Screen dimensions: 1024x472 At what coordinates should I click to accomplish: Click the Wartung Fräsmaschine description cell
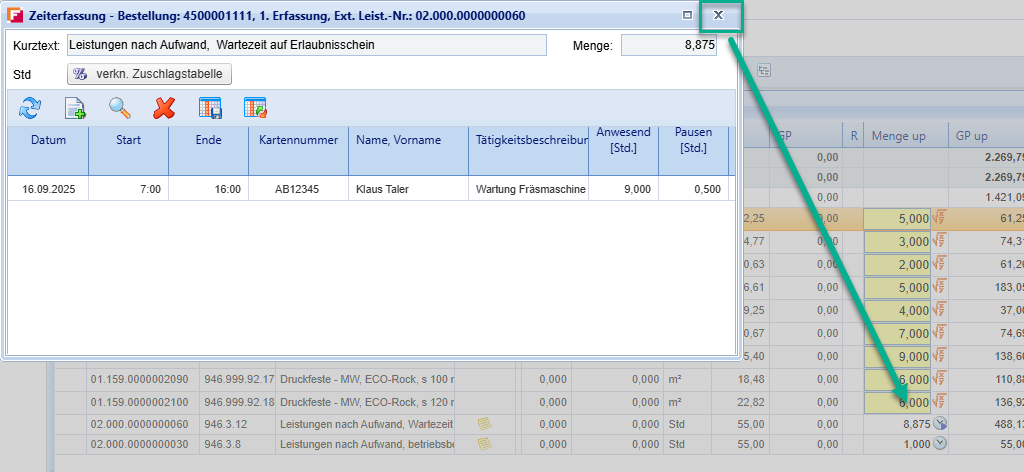tap(528, 189)
